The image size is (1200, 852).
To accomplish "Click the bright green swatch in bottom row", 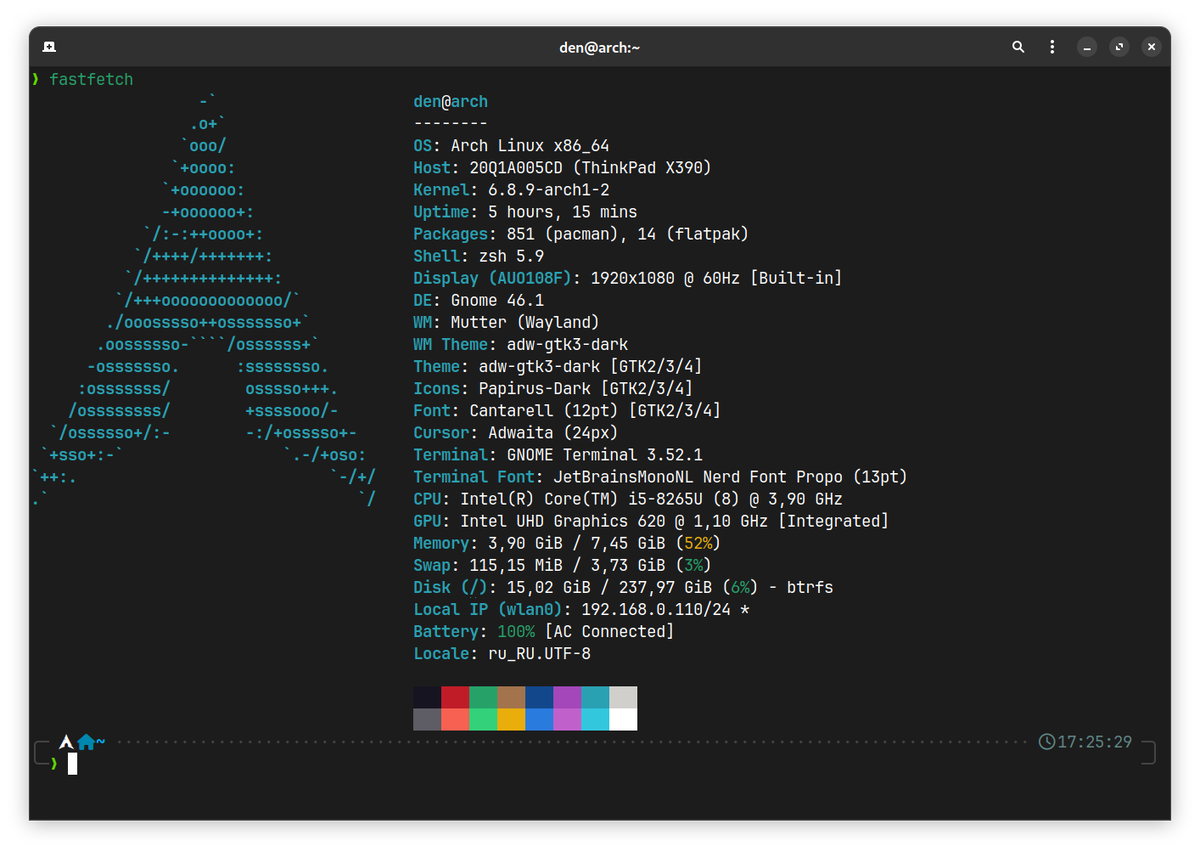I will click(x=483, y=719).
